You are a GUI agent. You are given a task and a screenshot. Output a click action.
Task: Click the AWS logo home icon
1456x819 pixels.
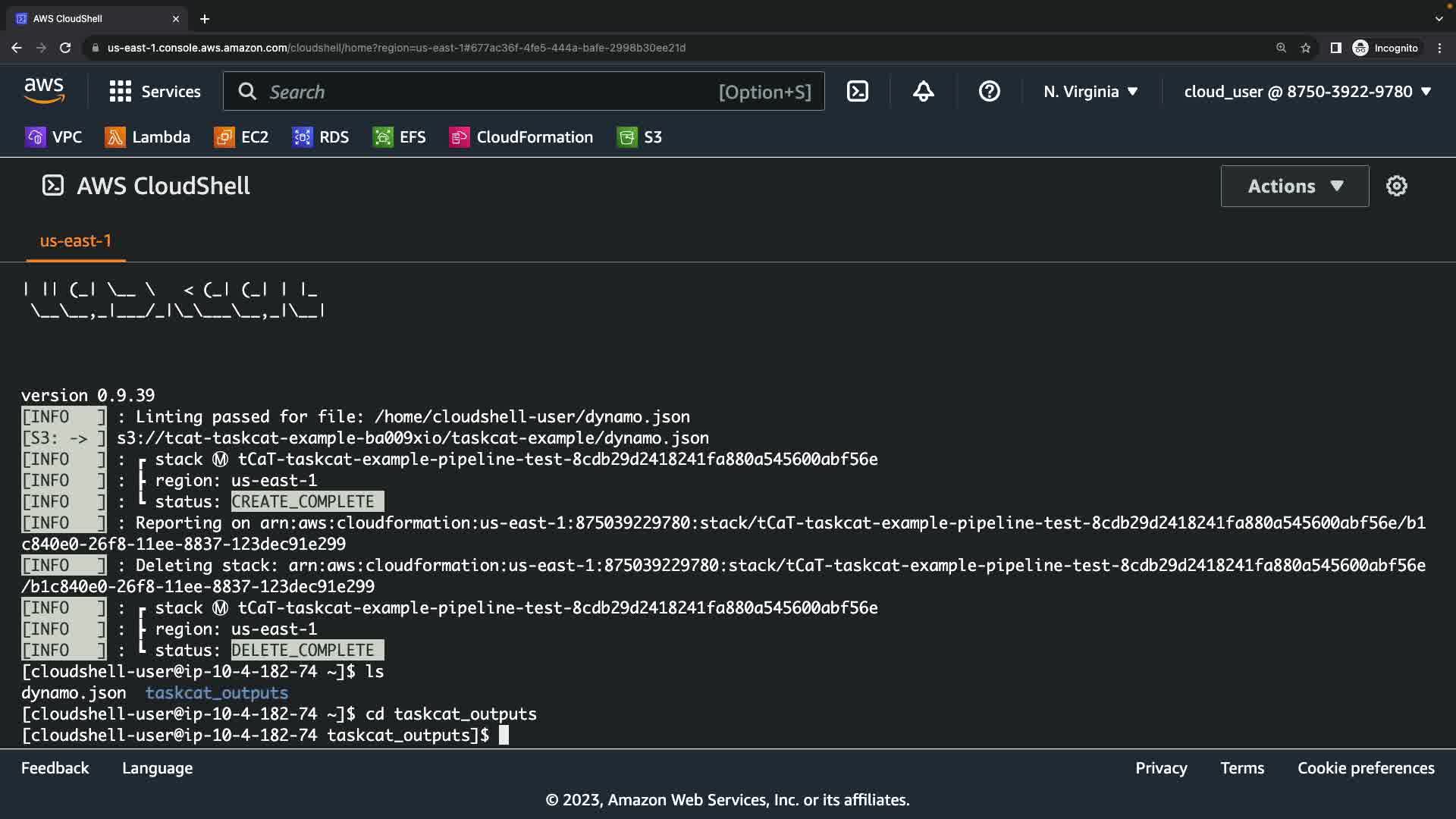44,91
